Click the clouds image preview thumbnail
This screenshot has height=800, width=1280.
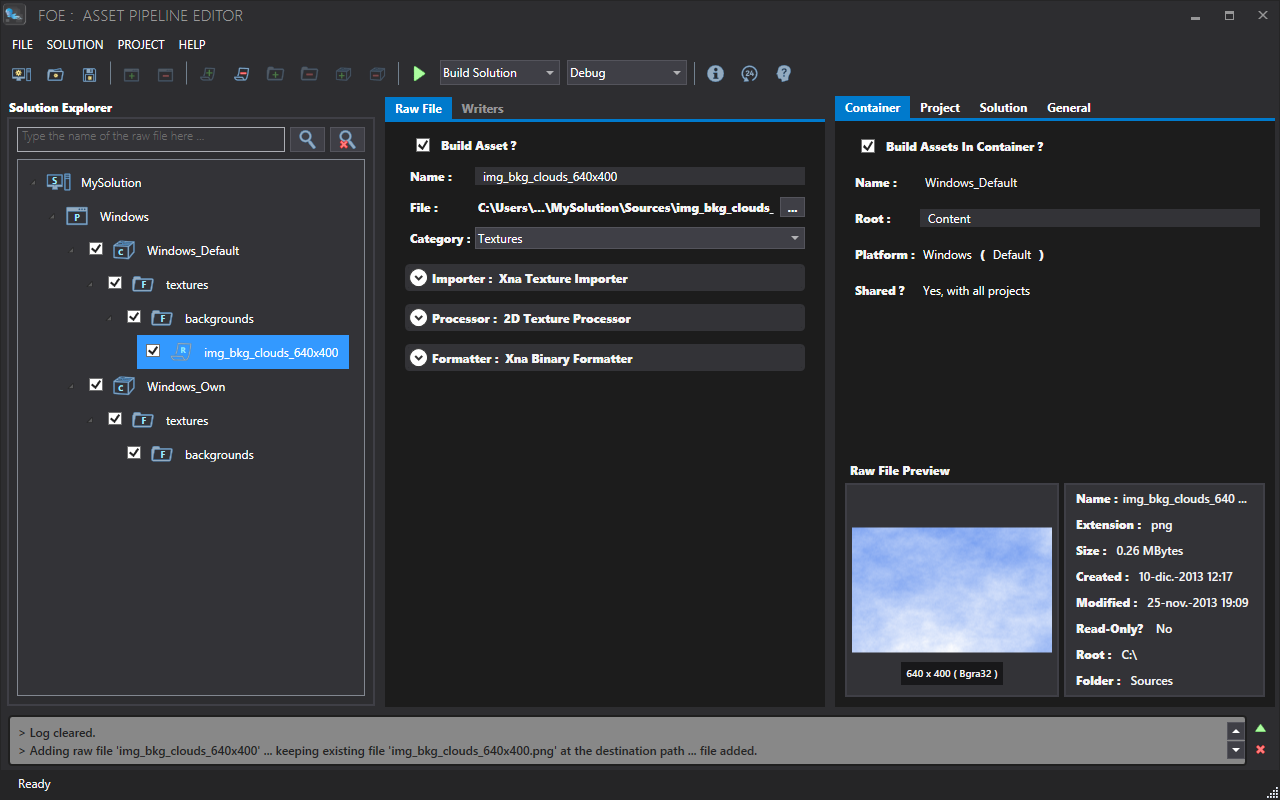click(x=952, y=590)
